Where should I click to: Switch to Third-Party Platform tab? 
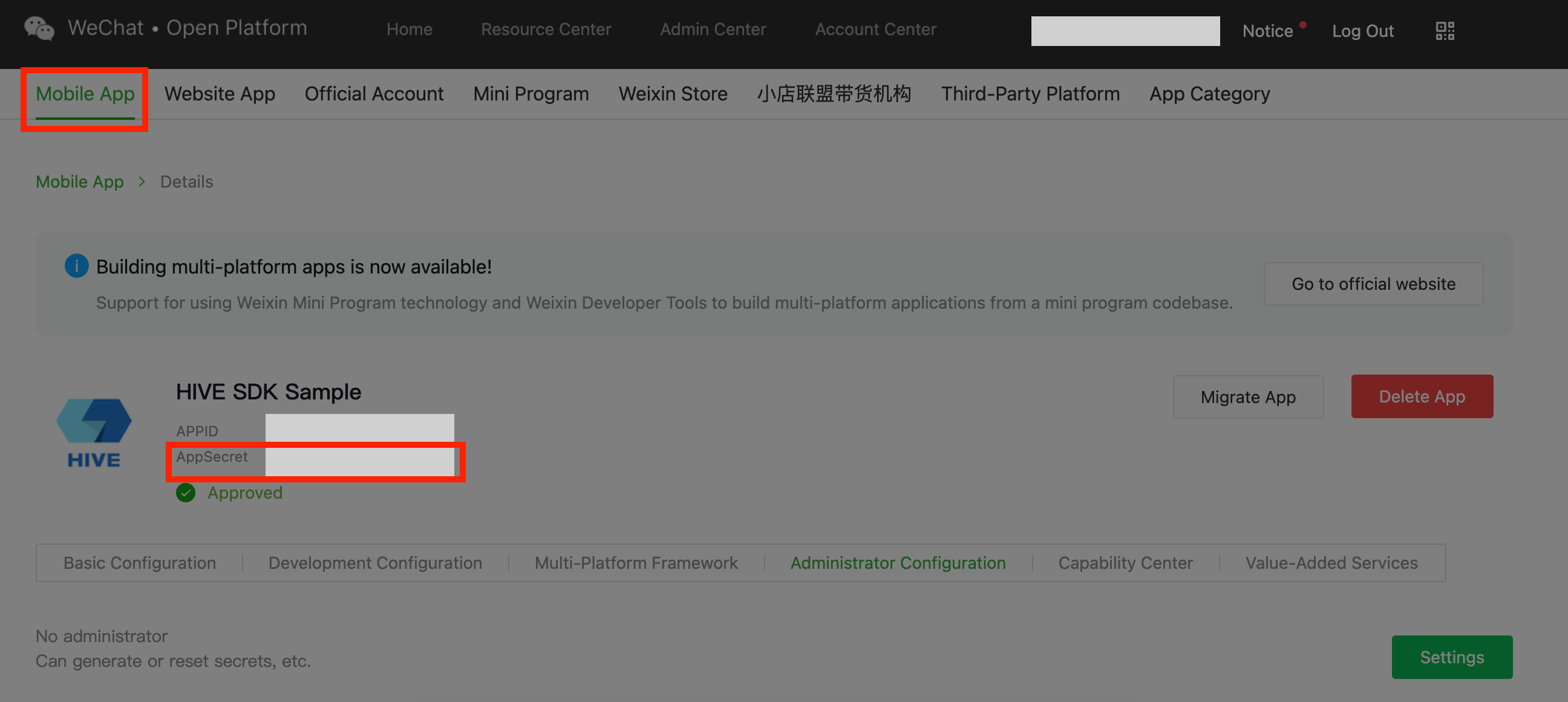(1030, 94)
